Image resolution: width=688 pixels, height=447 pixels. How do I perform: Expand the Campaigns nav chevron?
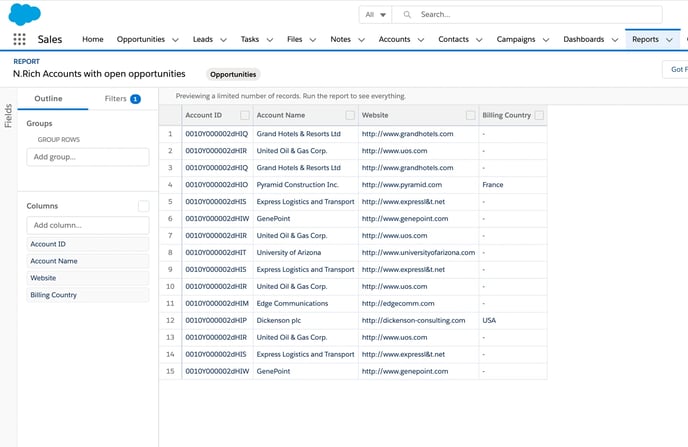(546, 39)
